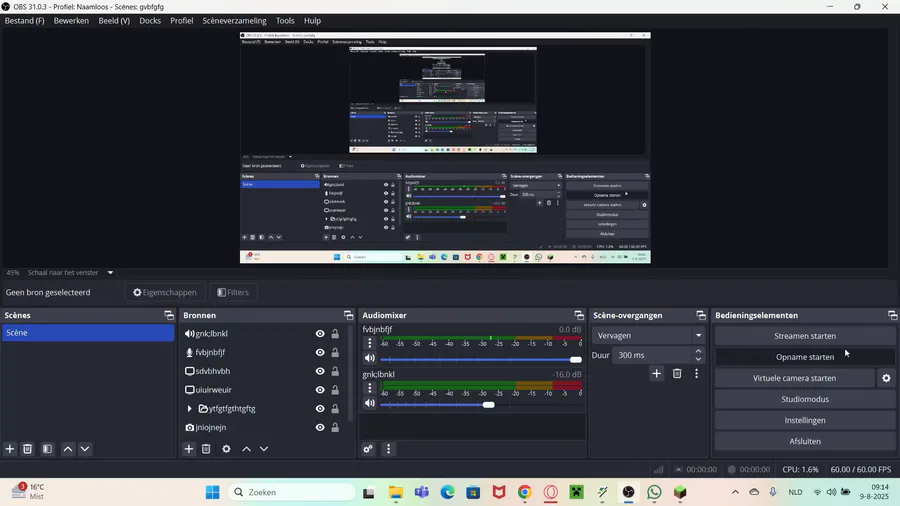Image resolution: width=900 pixels, height=506 pixels.
Task: Open the fvbjnbfjf audio channel options menu
Action: (370, 343)
